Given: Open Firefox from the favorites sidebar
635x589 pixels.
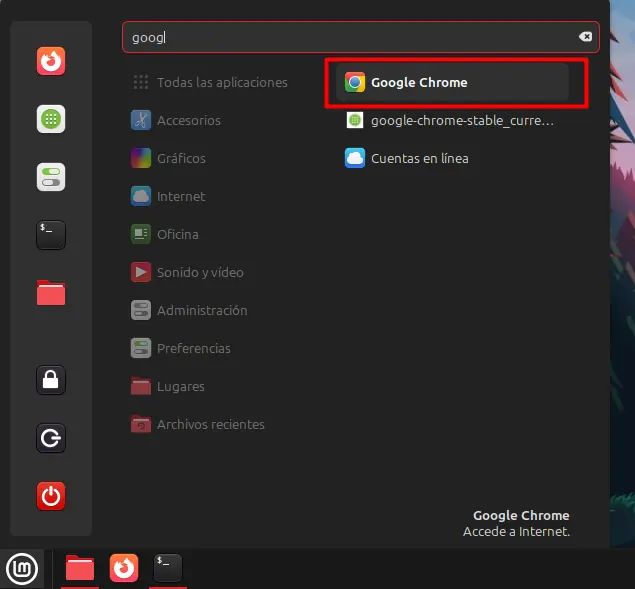Looking at the screenshot, I should [x=51, y=62].
